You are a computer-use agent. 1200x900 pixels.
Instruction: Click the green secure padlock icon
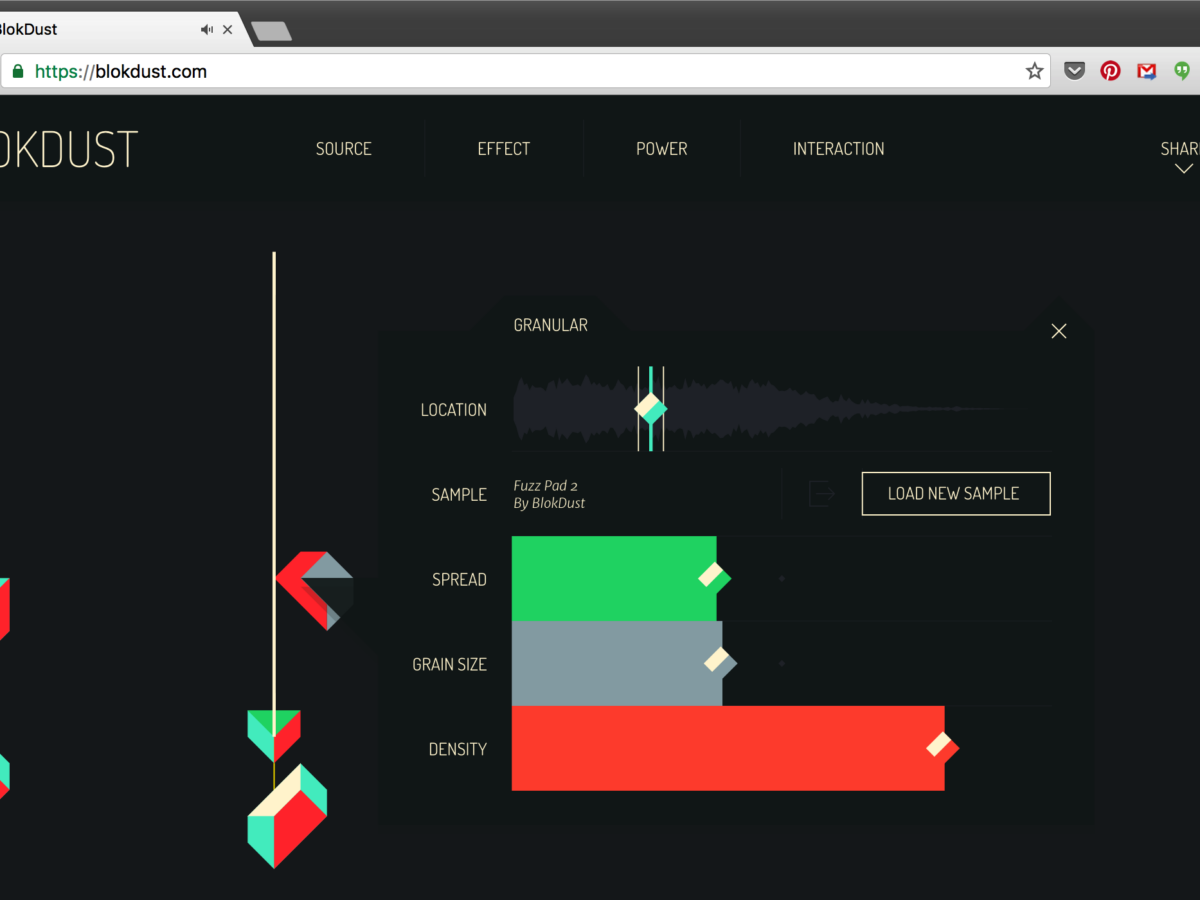coord(17,71)
